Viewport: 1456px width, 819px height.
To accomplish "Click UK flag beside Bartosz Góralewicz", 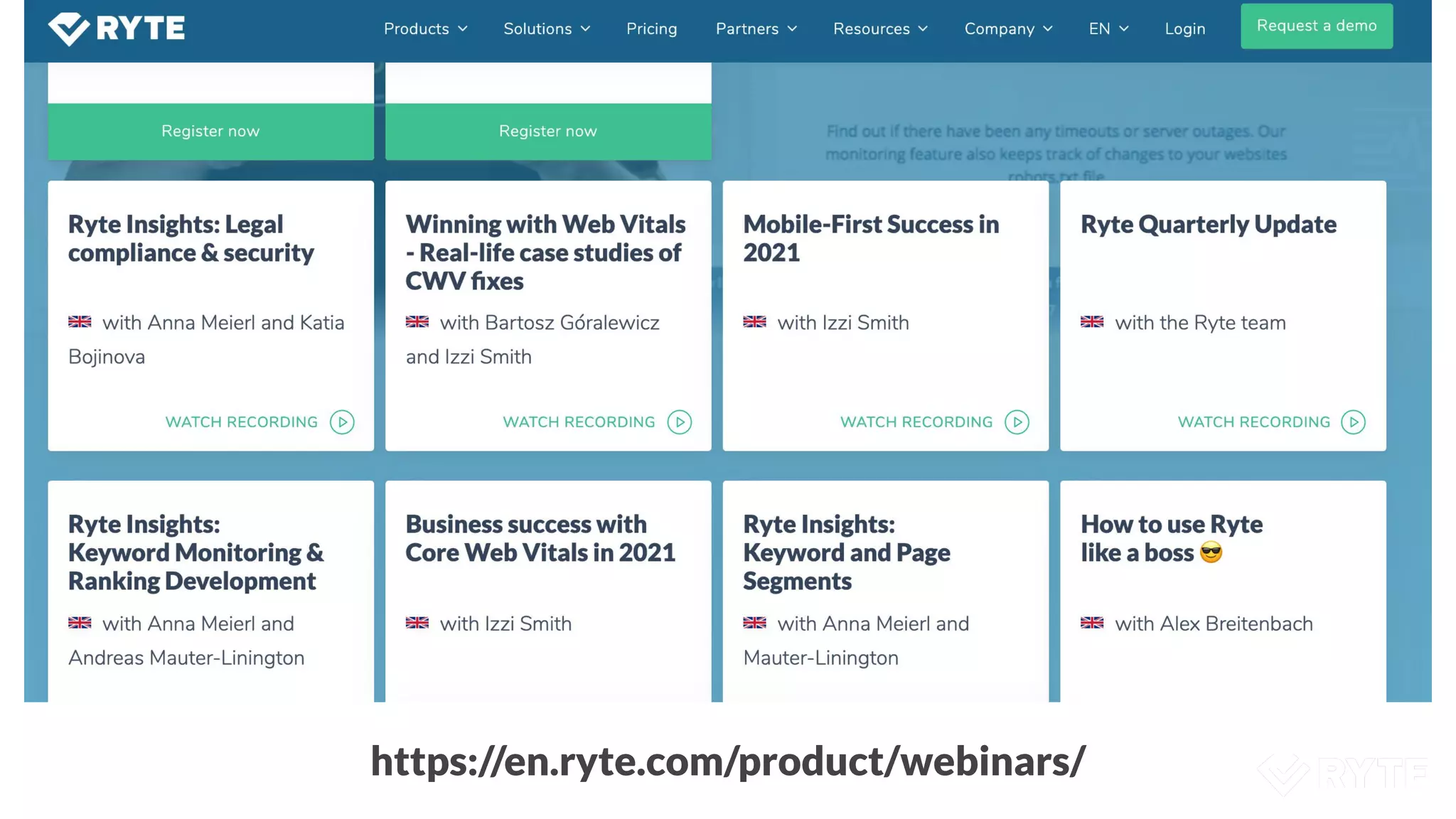I will (x=417, y=322).
